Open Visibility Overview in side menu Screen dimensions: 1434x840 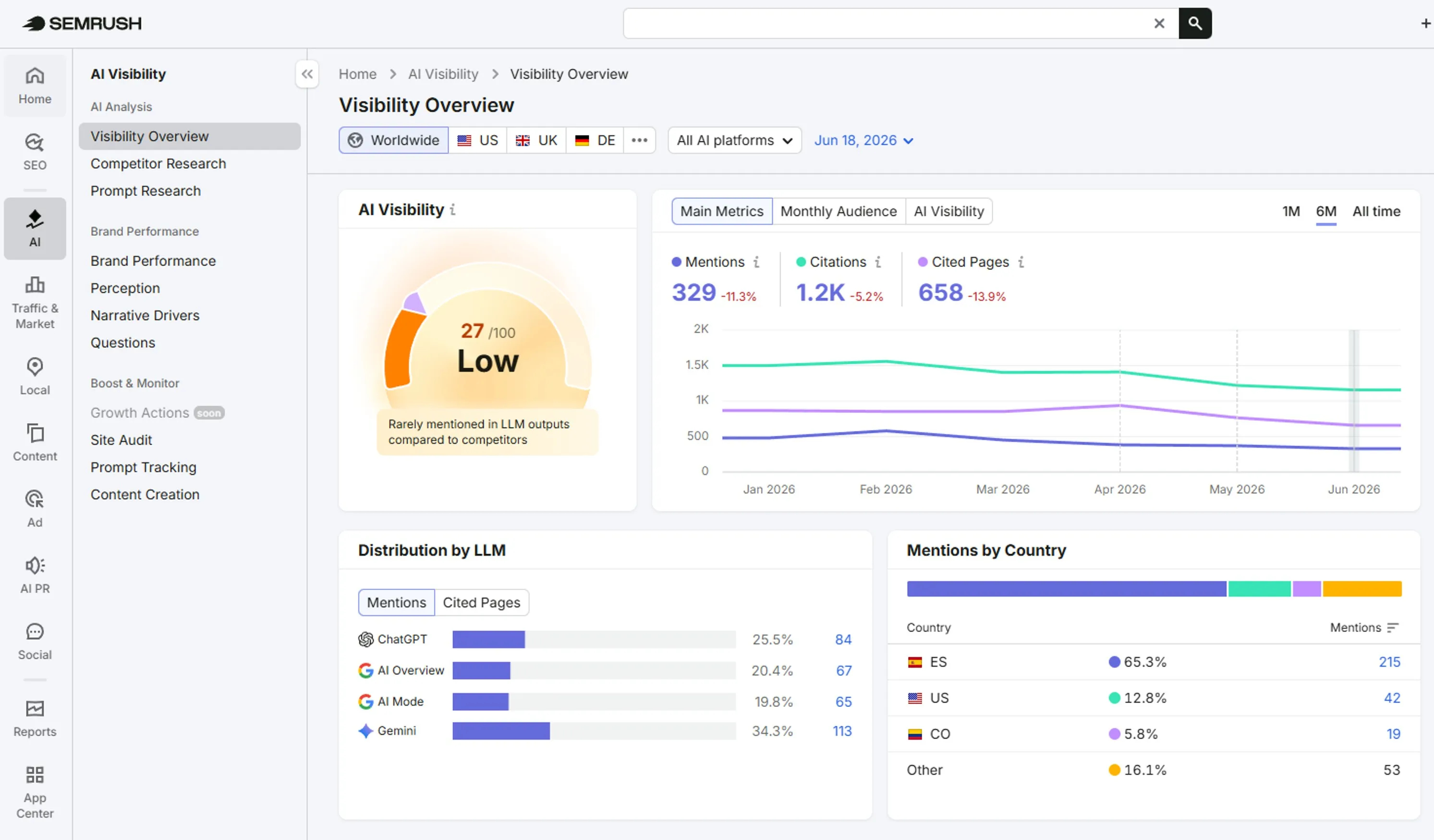tap(190, 136)
